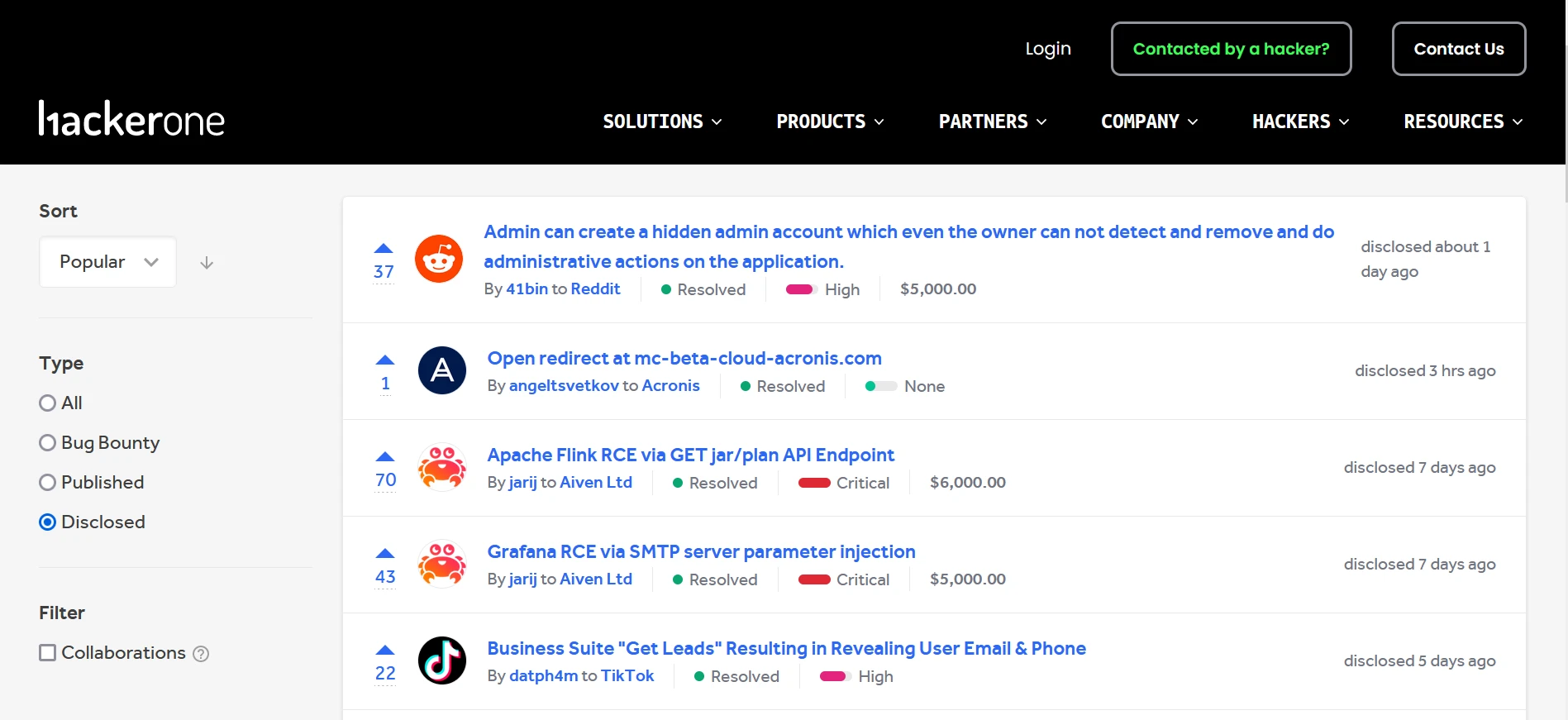Viewport: 1568px width, 720px height.
Task: Open the Acronis program logo
Action: click(442, 370)
